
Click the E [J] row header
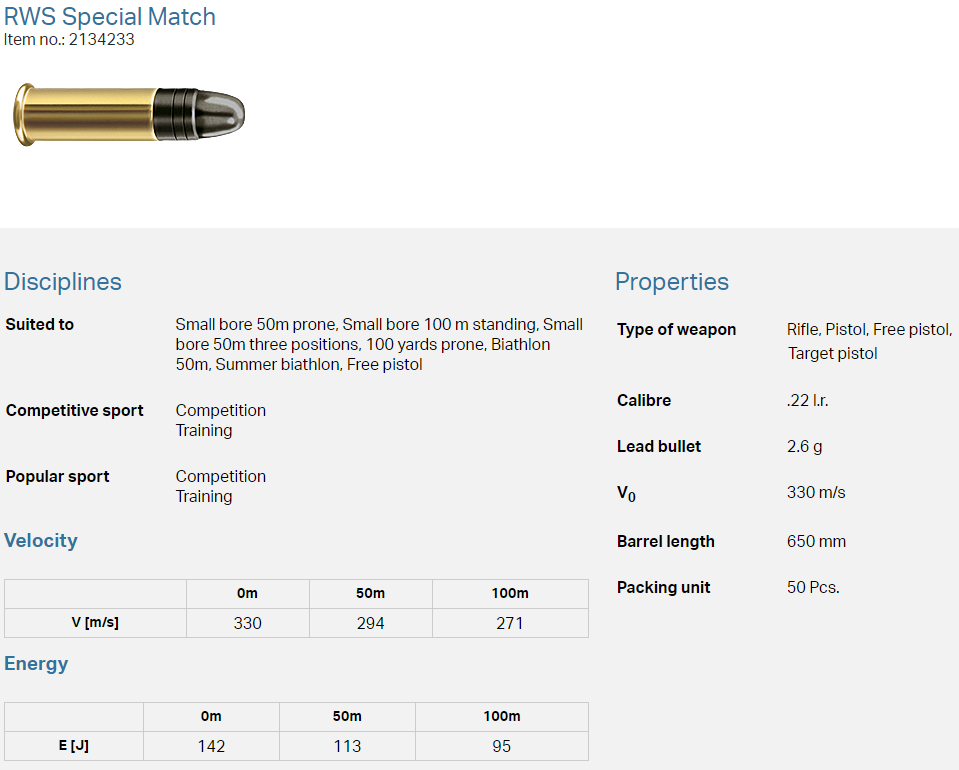[74, 746]
